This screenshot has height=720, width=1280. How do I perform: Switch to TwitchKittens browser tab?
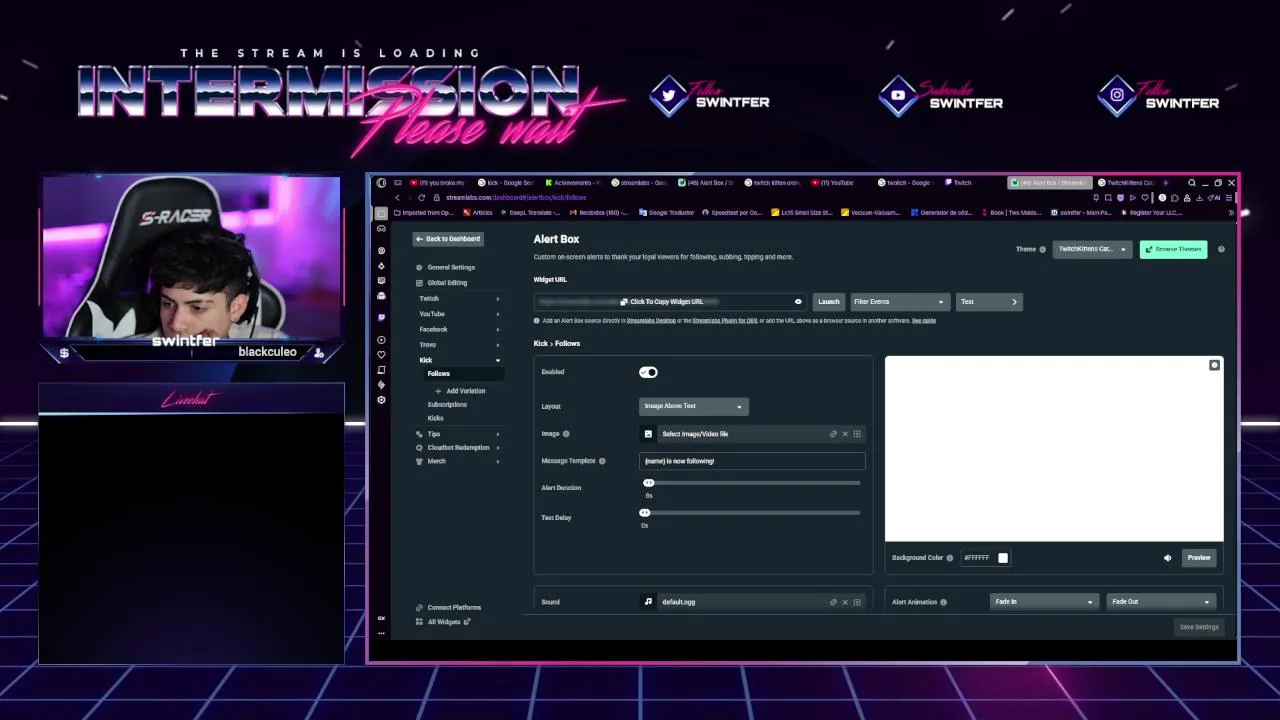pyautogui.click(x=1126, y=183)
